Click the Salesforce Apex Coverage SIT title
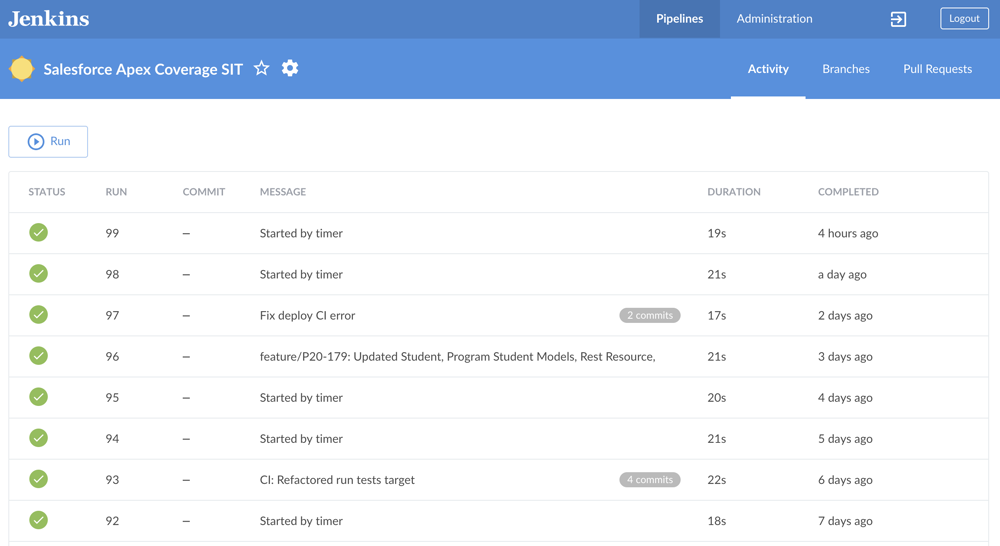The image size is (1000, 546). pos(143,69)
